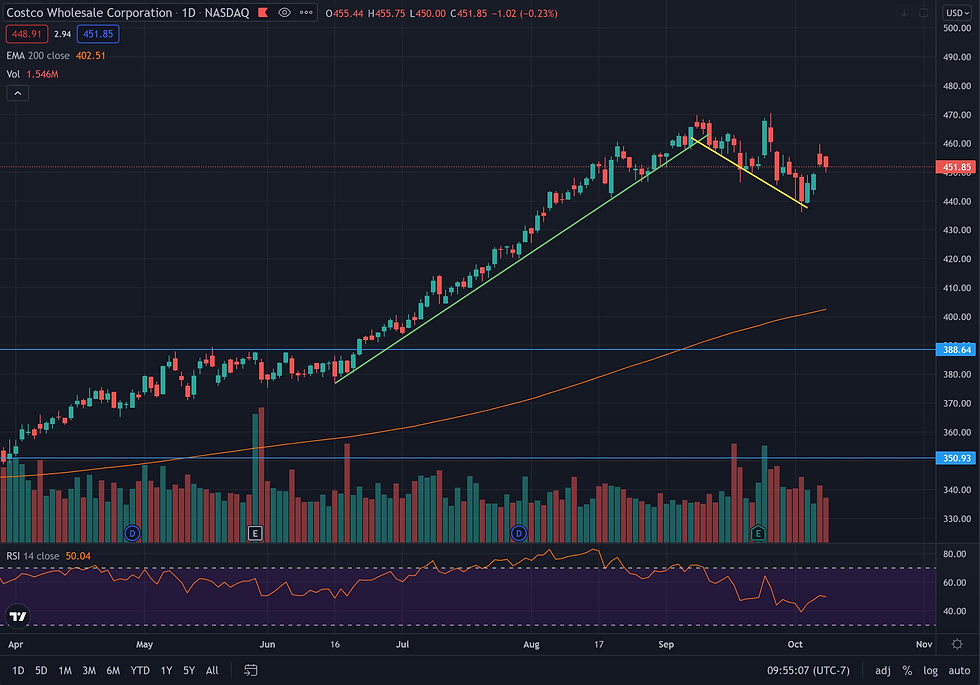Click the 09:55:07 (UTC-7) timezone clock

(808, 671)
